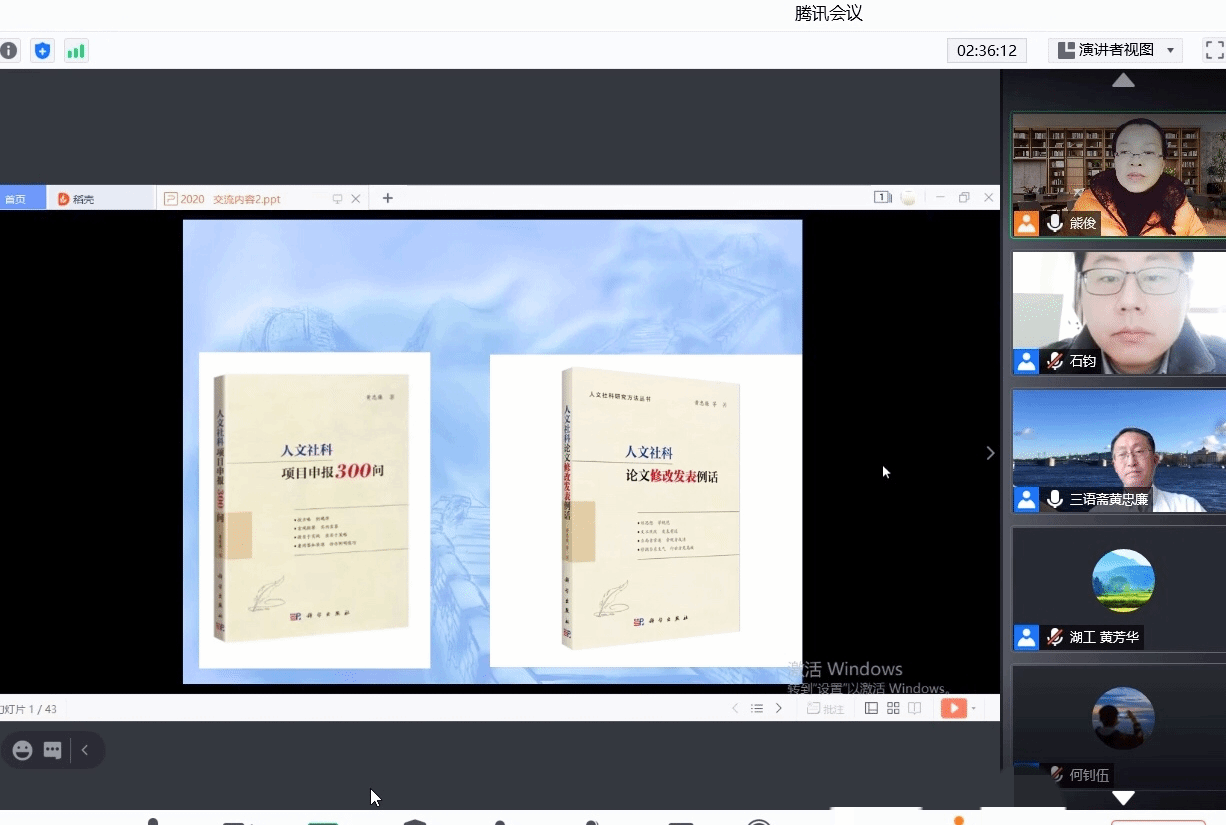Collapse the reaction bar with left chevron
The image size is (1226, 825).
click(85, 750)
